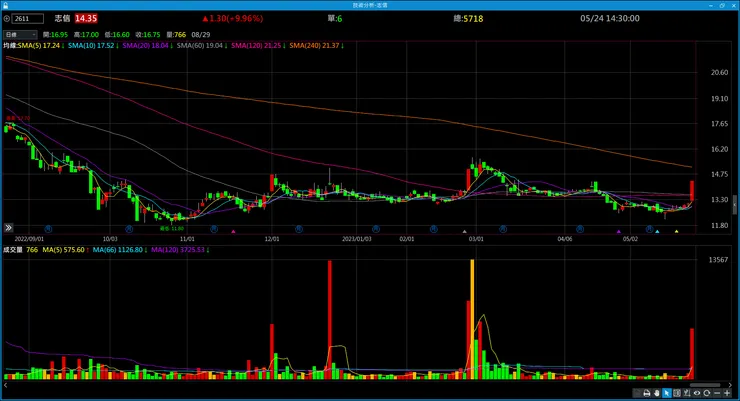Expand the double-chevron panel button on chart
The image size is (740, 401).
(x=8, y=228)
